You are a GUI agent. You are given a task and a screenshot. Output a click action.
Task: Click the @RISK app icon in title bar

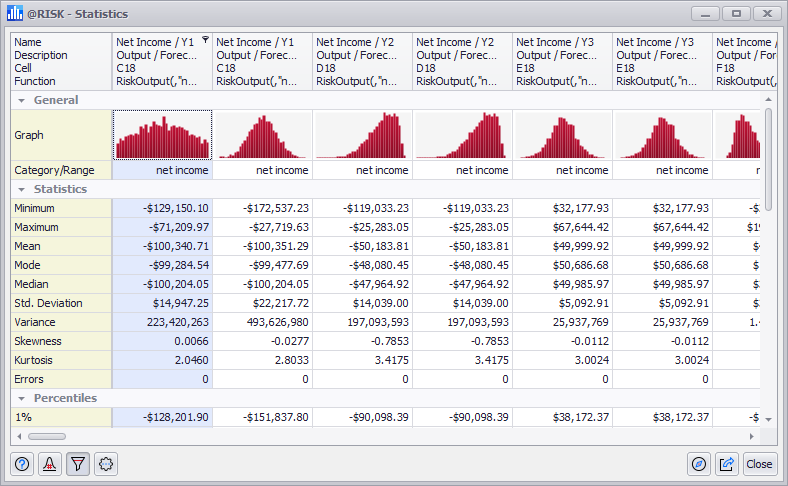(x=15, y=14)
